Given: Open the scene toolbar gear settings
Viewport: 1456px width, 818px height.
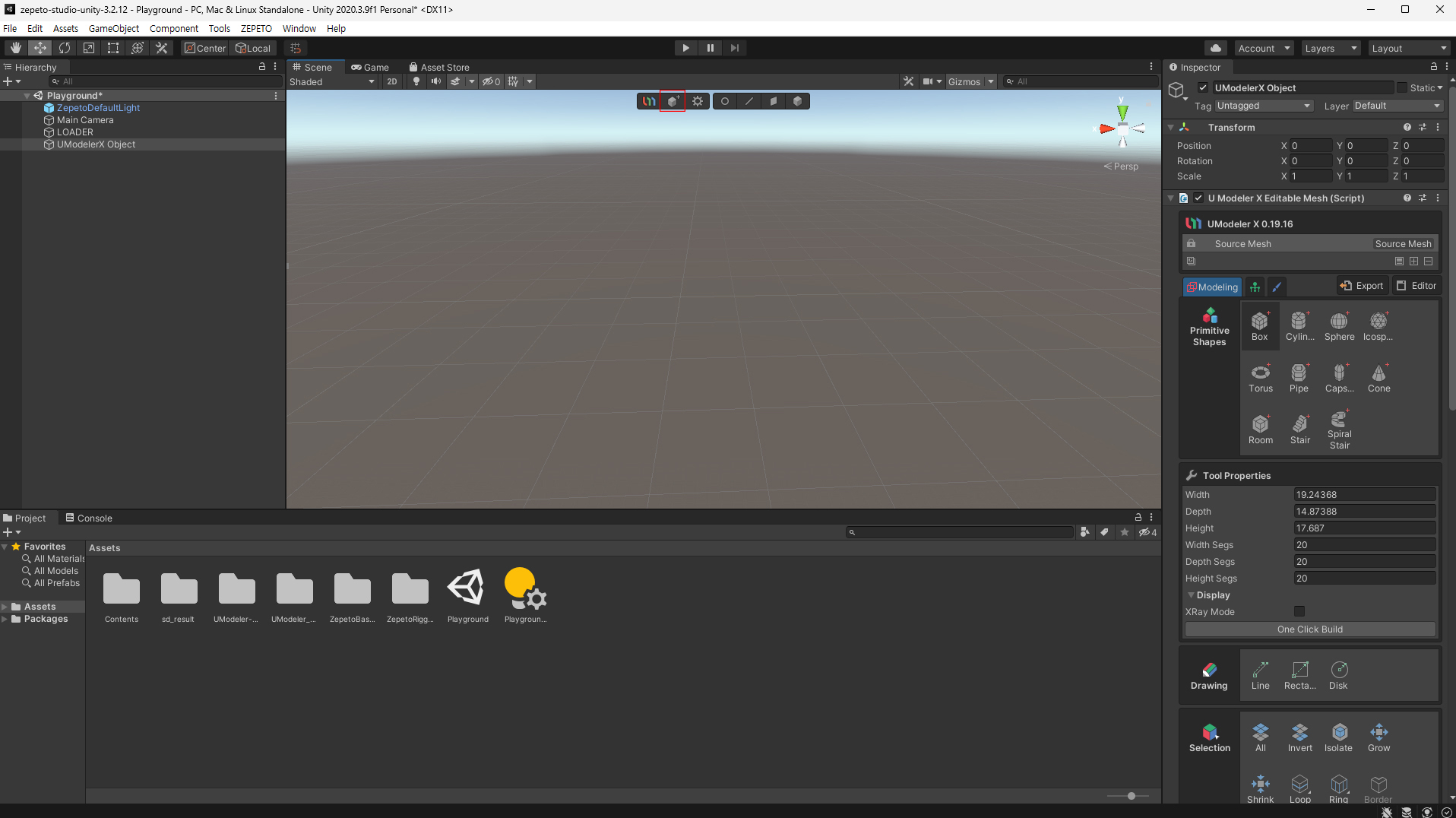Looking at the screenshot, I should pyautogui.click(x=698, y=101).
